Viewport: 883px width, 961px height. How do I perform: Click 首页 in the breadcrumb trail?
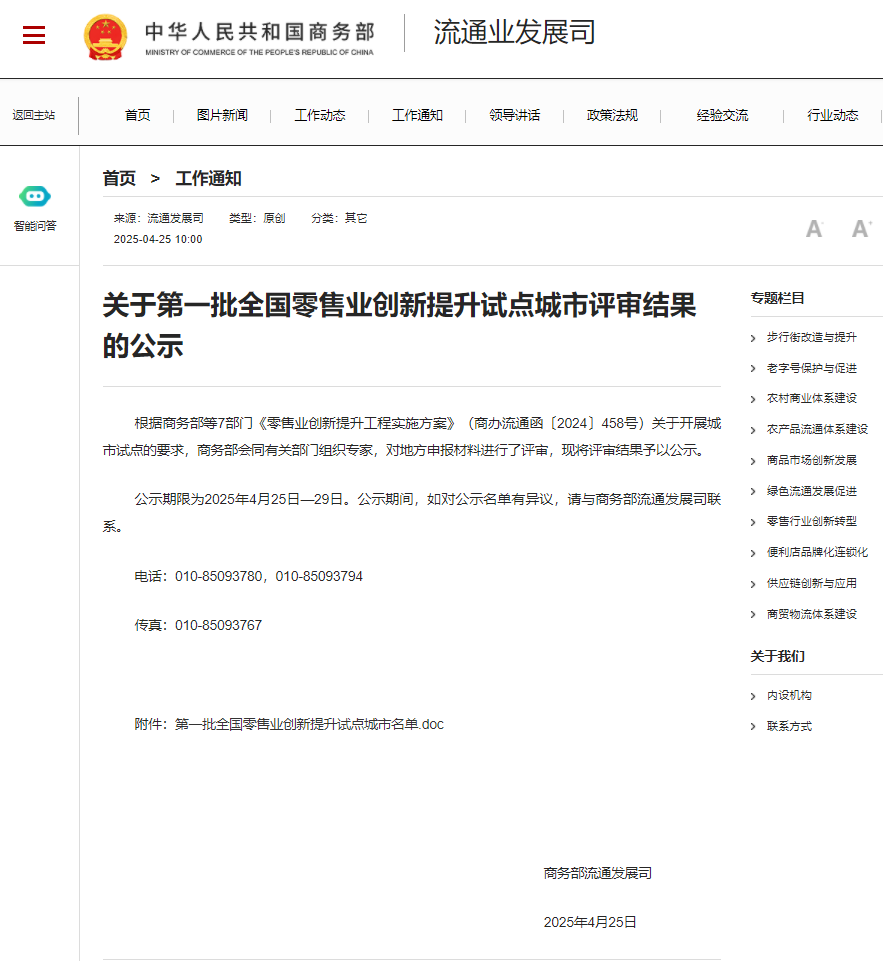point(119,179)
